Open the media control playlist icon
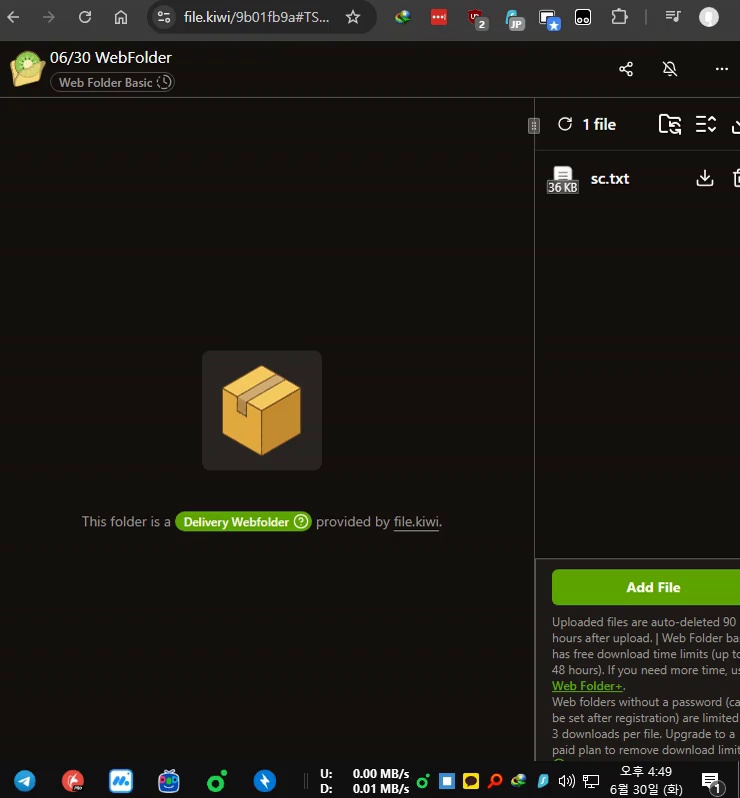The image size is (740, 798). coord(673,17)
